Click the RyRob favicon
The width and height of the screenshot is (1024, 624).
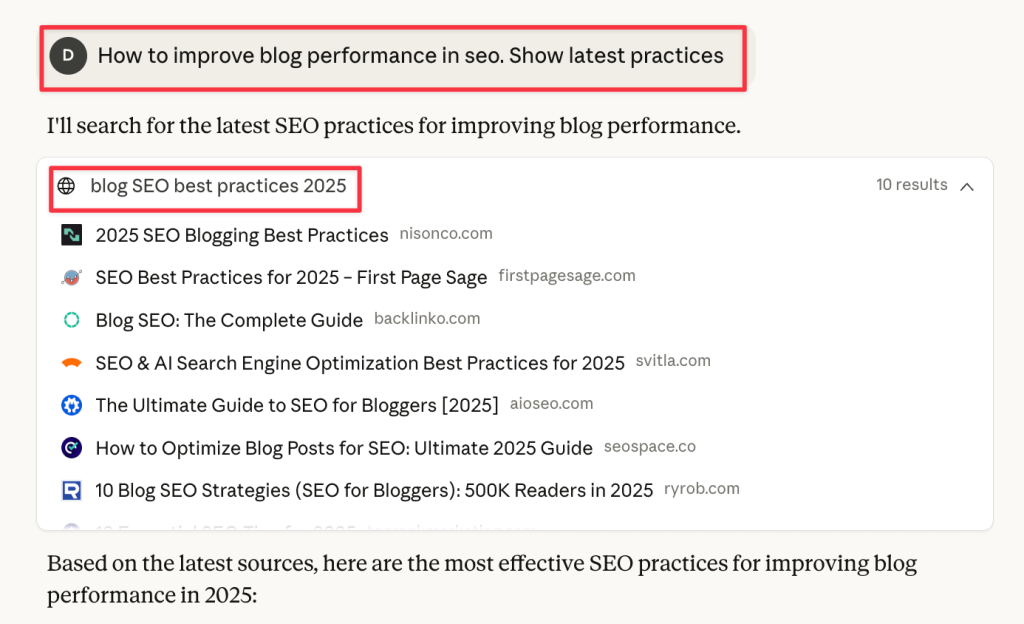coord(71,490)
